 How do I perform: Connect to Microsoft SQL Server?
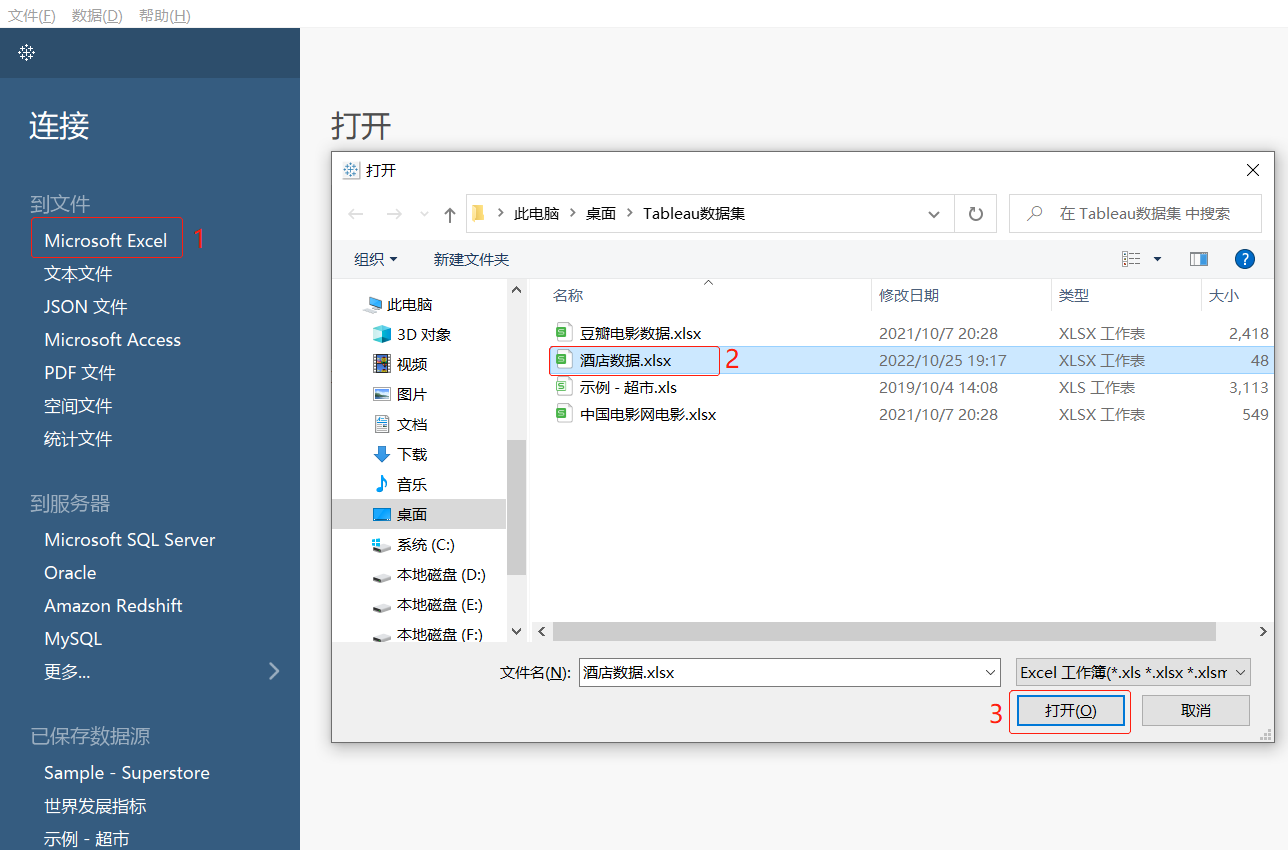(x=130, y=539)
